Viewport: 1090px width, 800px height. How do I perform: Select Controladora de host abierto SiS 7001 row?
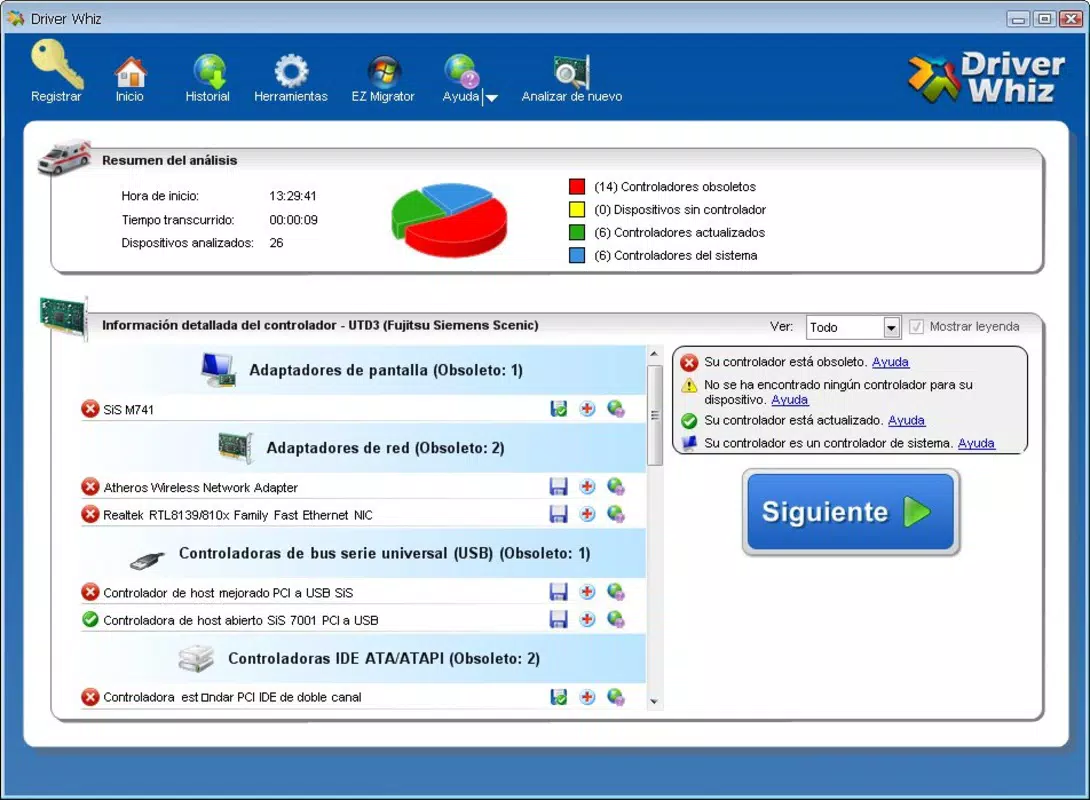click(x=363, y=620)
